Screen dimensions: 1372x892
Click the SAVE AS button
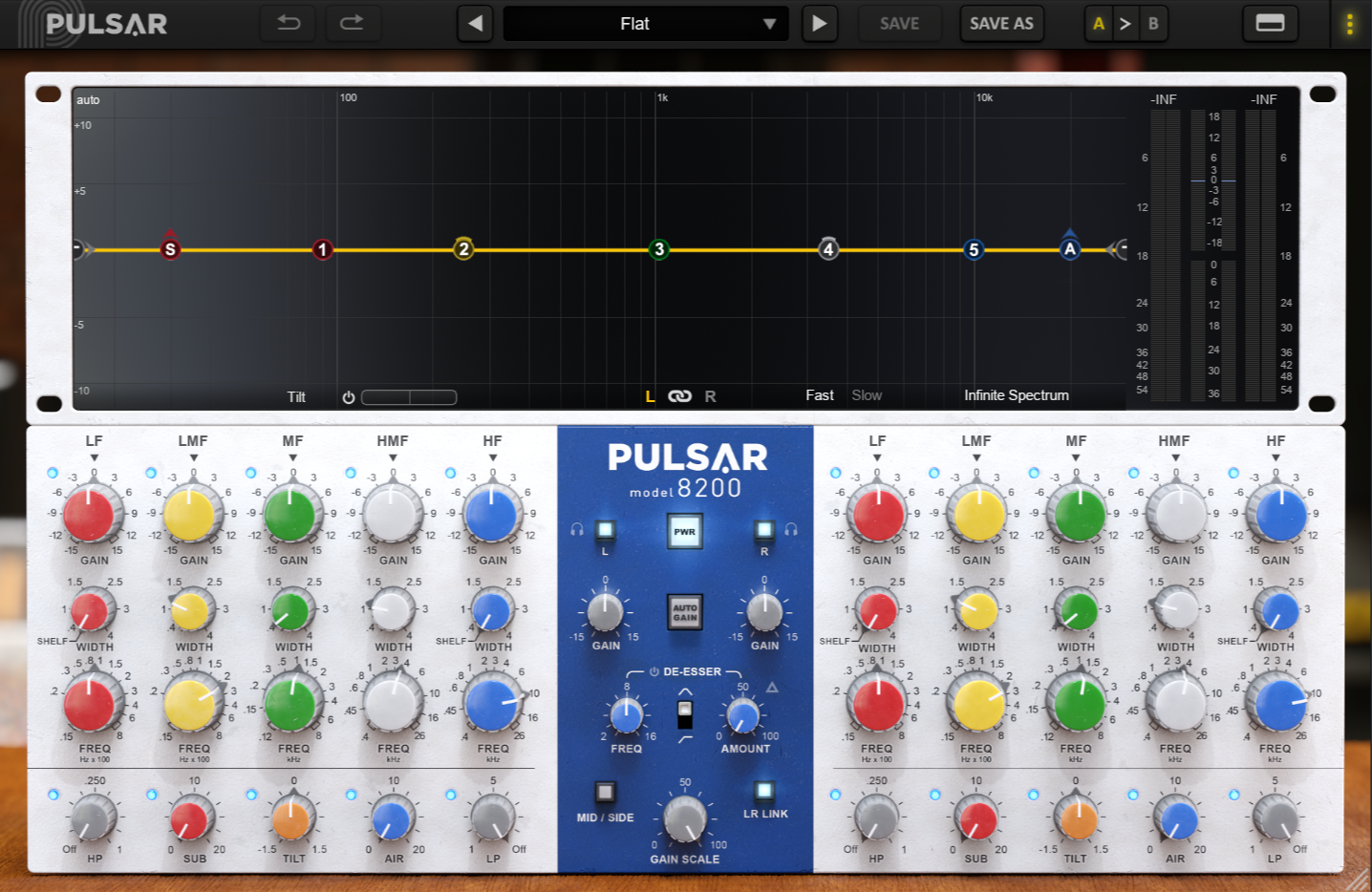[1001, 24]
